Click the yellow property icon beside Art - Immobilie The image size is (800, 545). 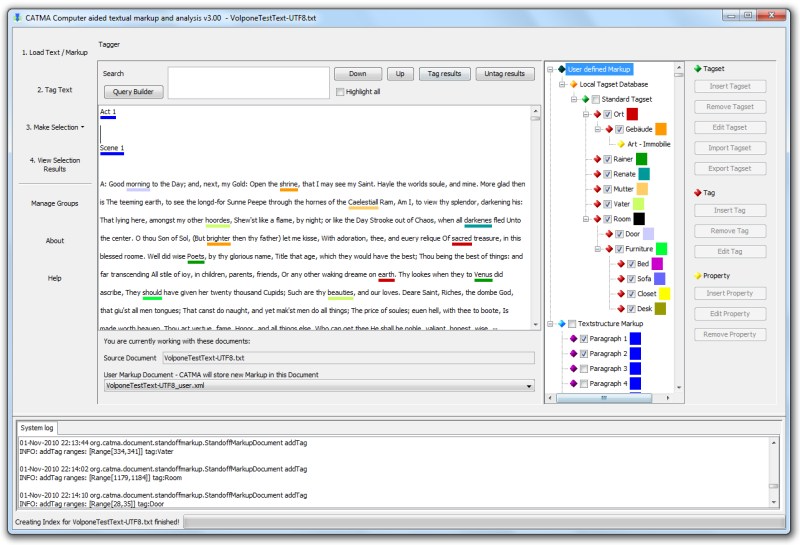tap(621, 144)
